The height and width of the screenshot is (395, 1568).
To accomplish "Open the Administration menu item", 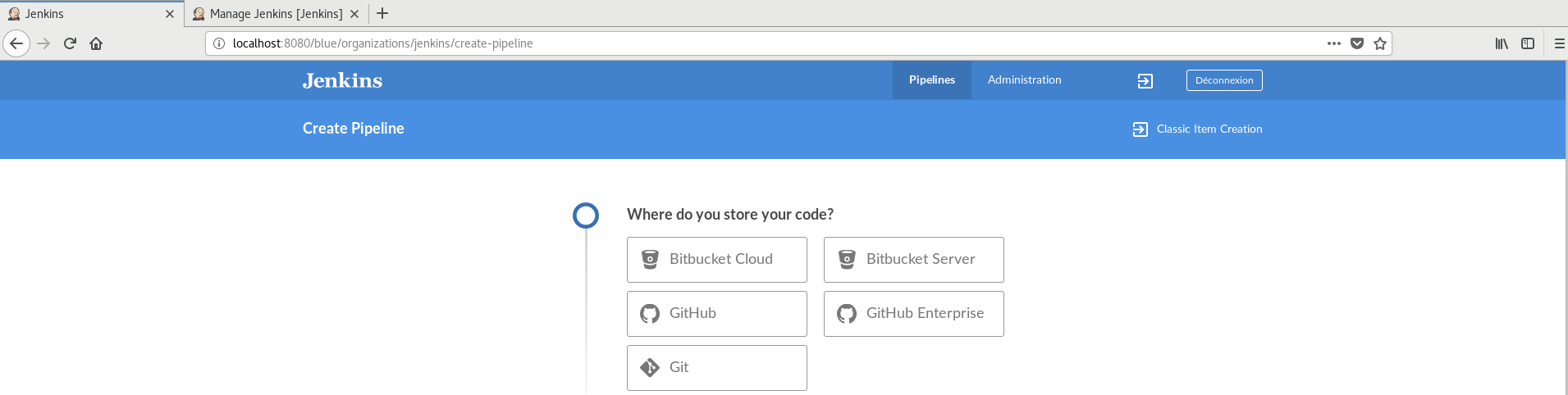I will point(1024,80).
